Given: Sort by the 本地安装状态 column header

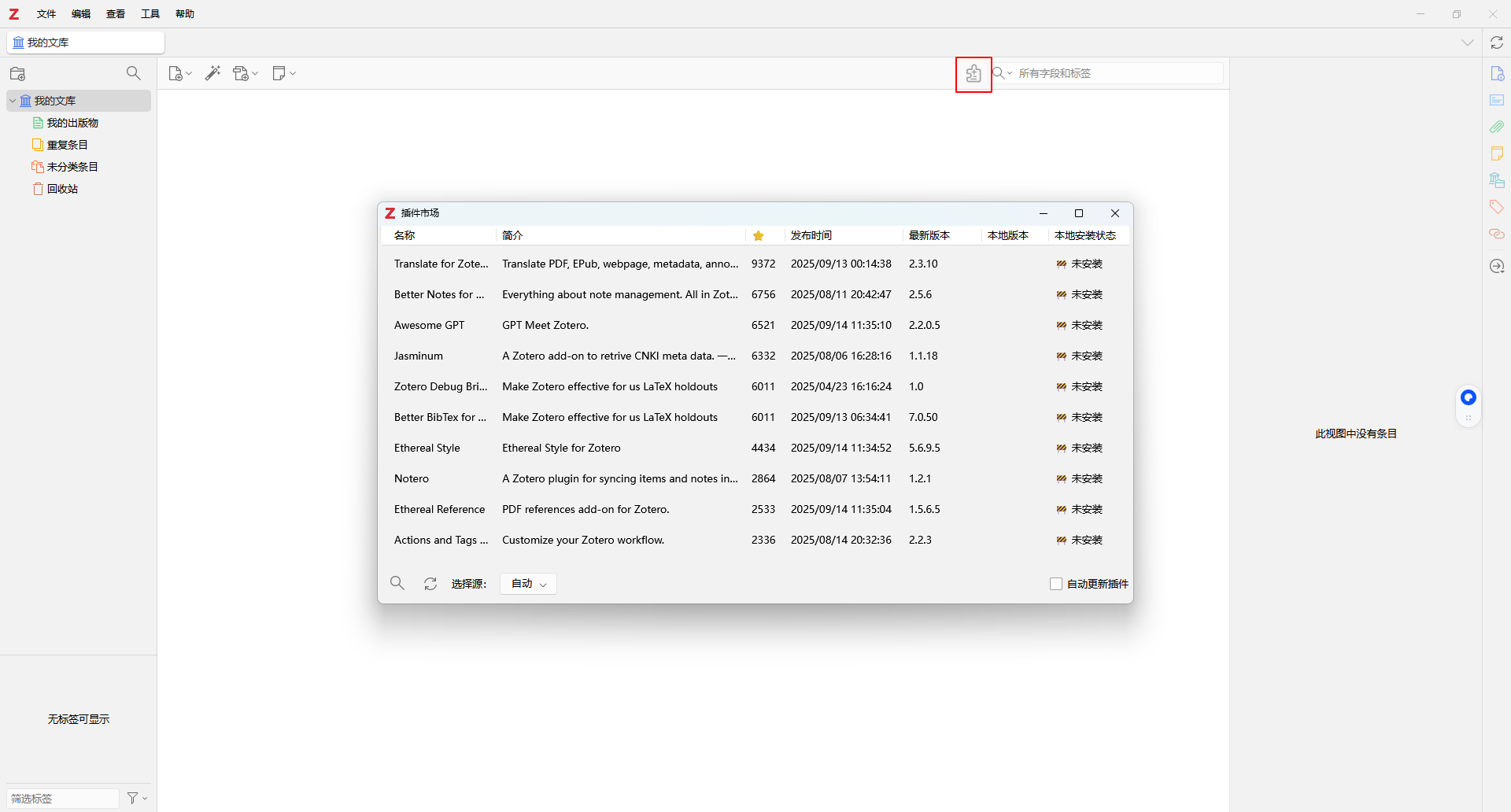Looking at the screenshot, I should pyautogui.click(x=1088, y=235).
